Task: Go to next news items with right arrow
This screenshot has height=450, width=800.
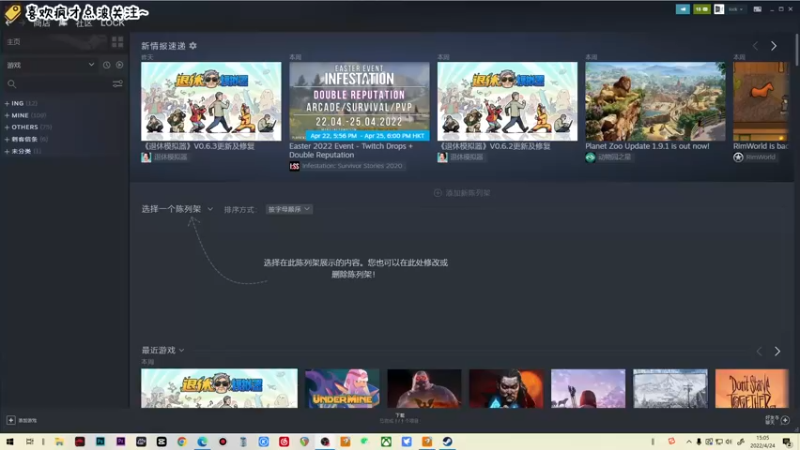Action: pos(773,46)
